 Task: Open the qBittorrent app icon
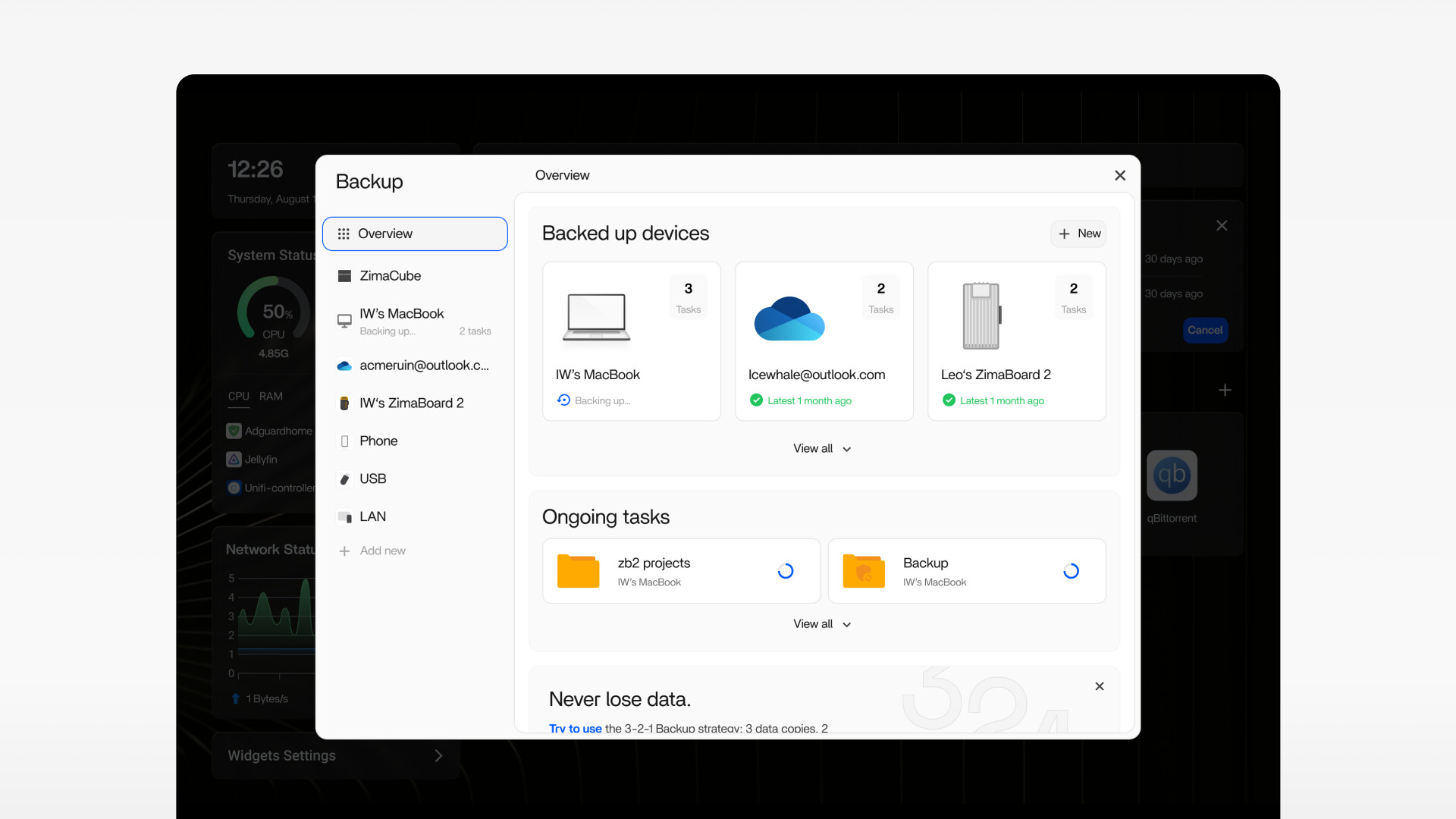1172,475
